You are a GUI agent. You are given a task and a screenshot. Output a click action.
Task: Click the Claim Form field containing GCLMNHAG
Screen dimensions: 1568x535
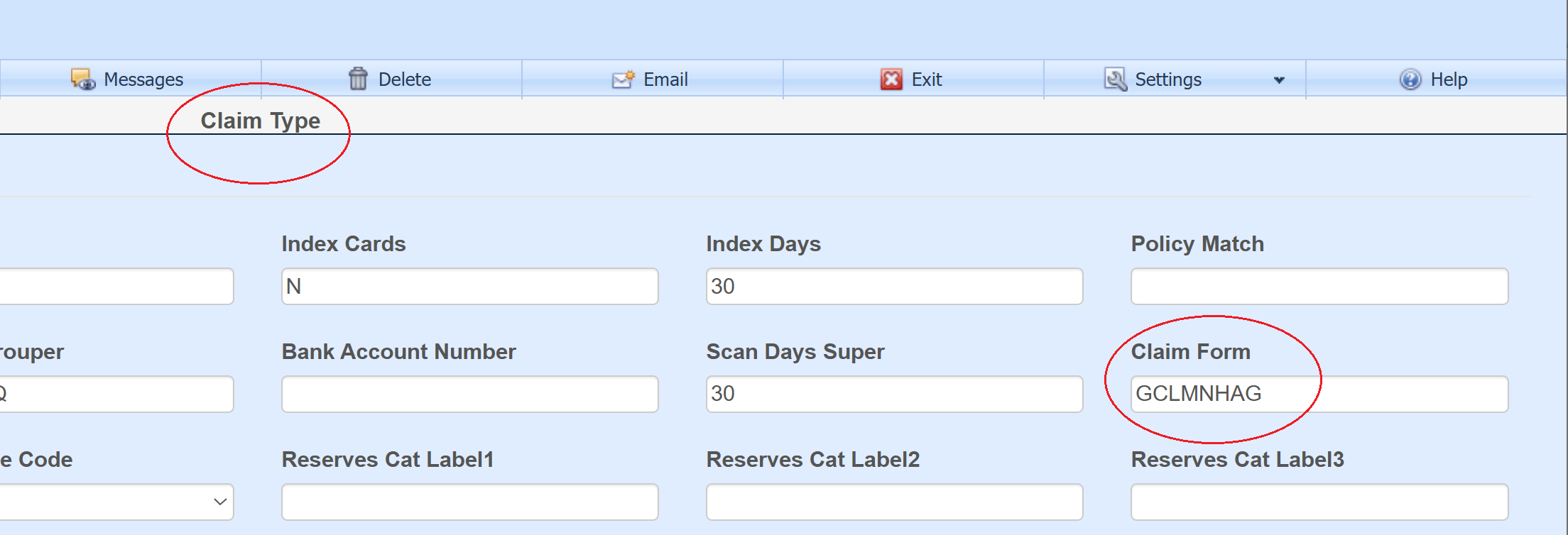[1319, 395]
